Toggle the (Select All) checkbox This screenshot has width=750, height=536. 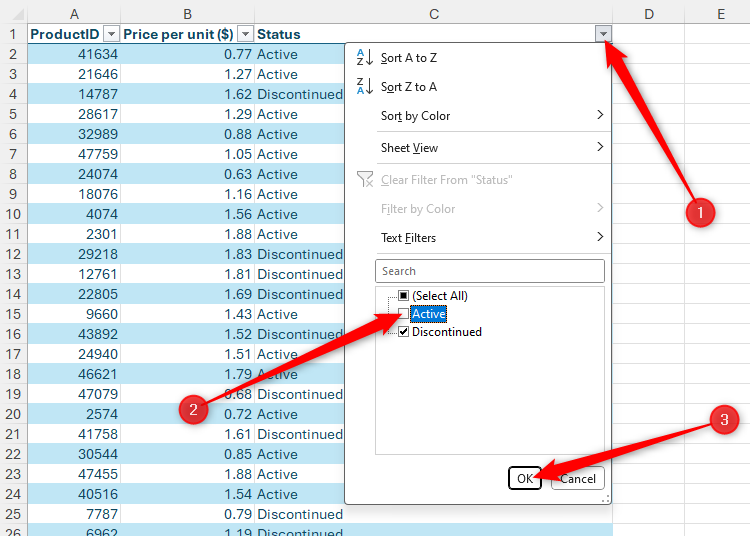pyautogui.click(x=404, y=296)
